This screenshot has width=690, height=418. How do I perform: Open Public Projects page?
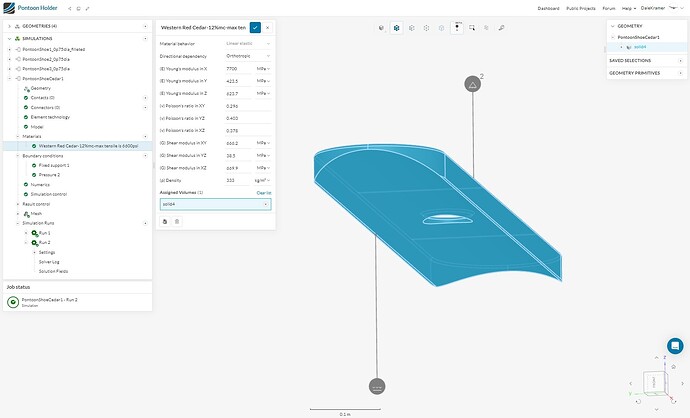[581, 8]
